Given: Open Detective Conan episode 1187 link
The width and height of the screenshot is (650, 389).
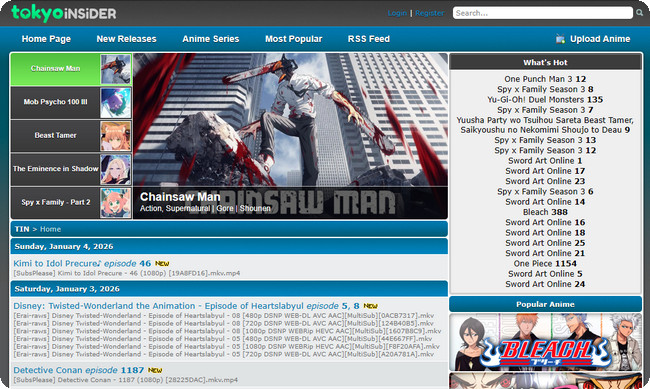Looking at the screenshot, I should point(79,370).
